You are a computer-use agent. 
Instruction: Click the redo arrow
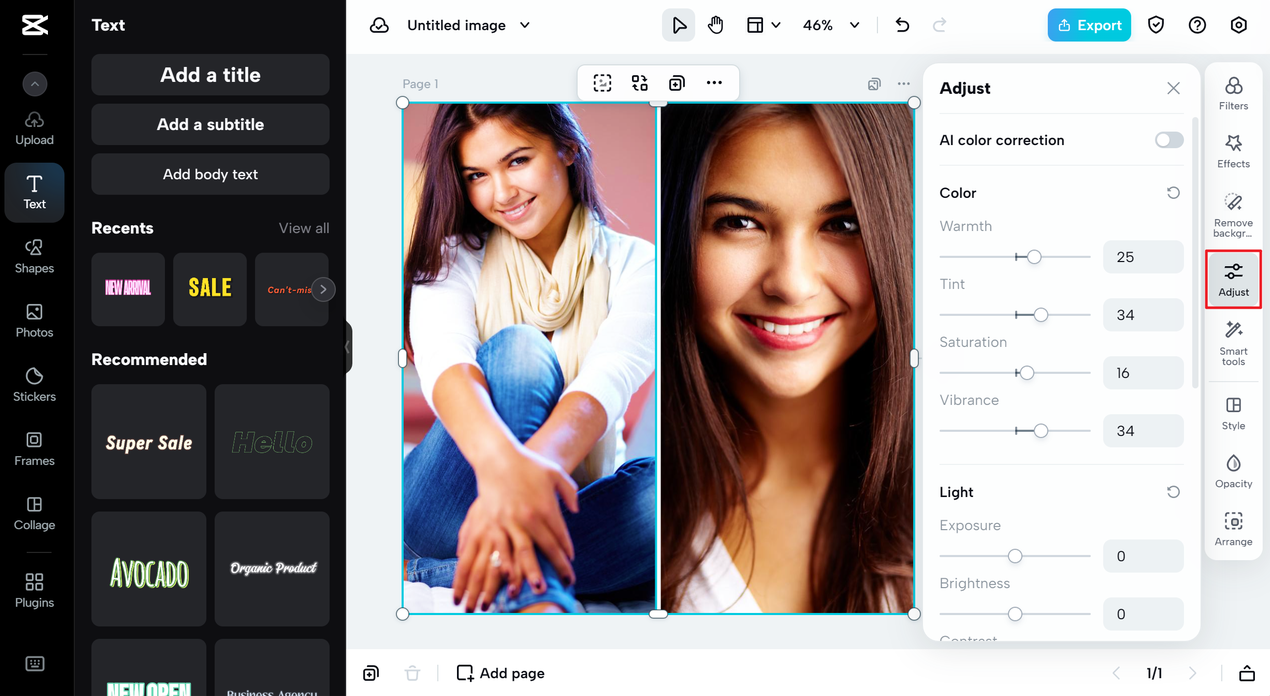(x=939, y=25)
